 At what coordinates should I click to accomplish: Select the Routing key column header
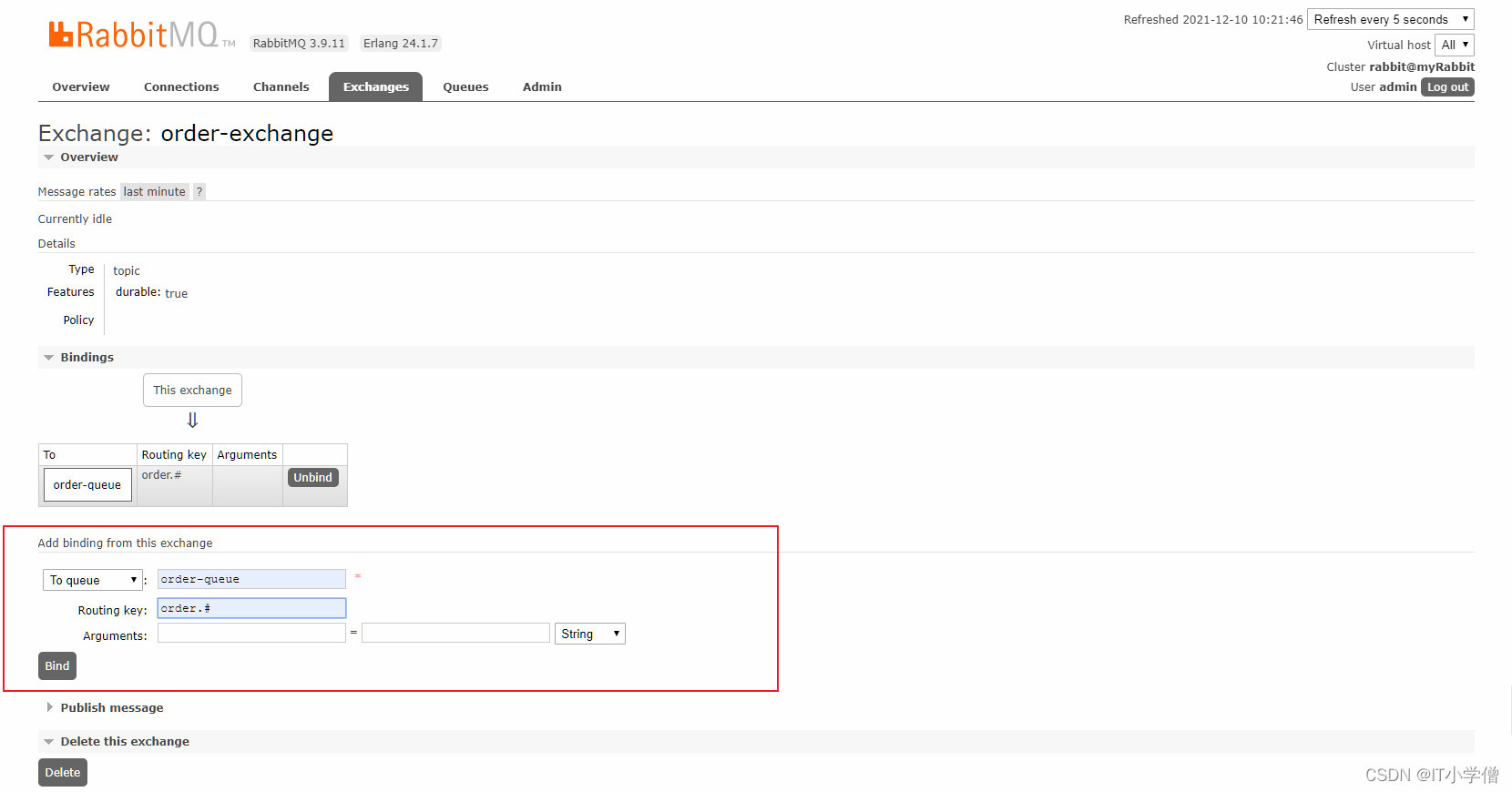click(174, 454)
